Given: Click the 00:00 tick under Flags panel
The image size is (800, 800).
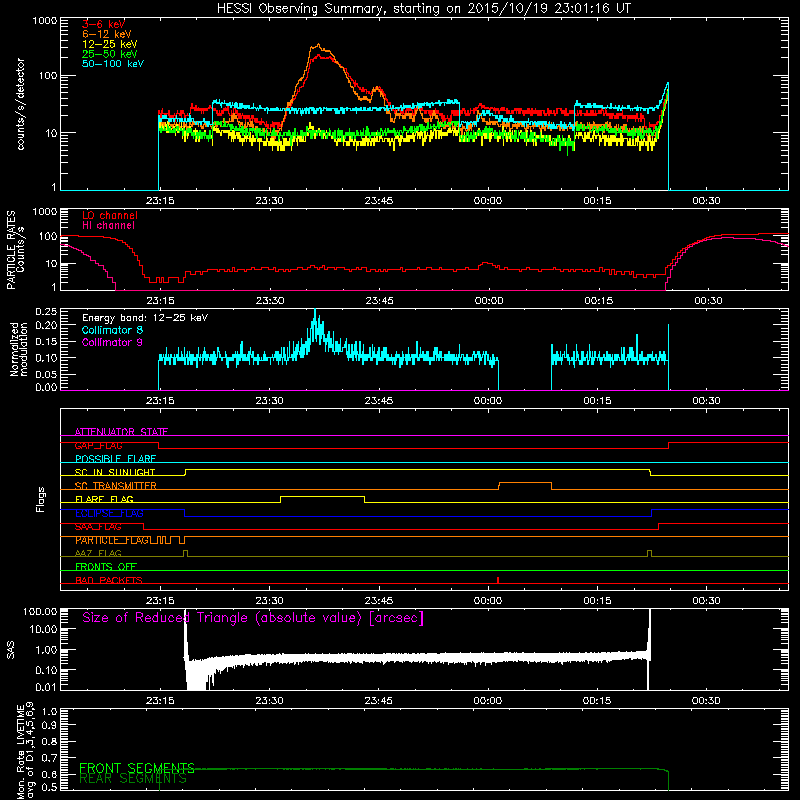Looking at the screenshot, I should [488, 601].
